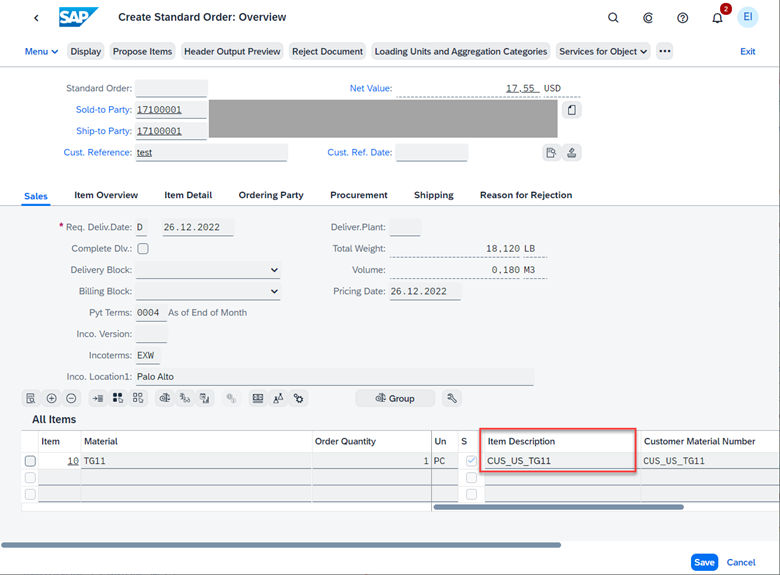Toggle the S checkbox in second row
The width and height of the screenshot is (780, 575).
[x=471, y=478]
